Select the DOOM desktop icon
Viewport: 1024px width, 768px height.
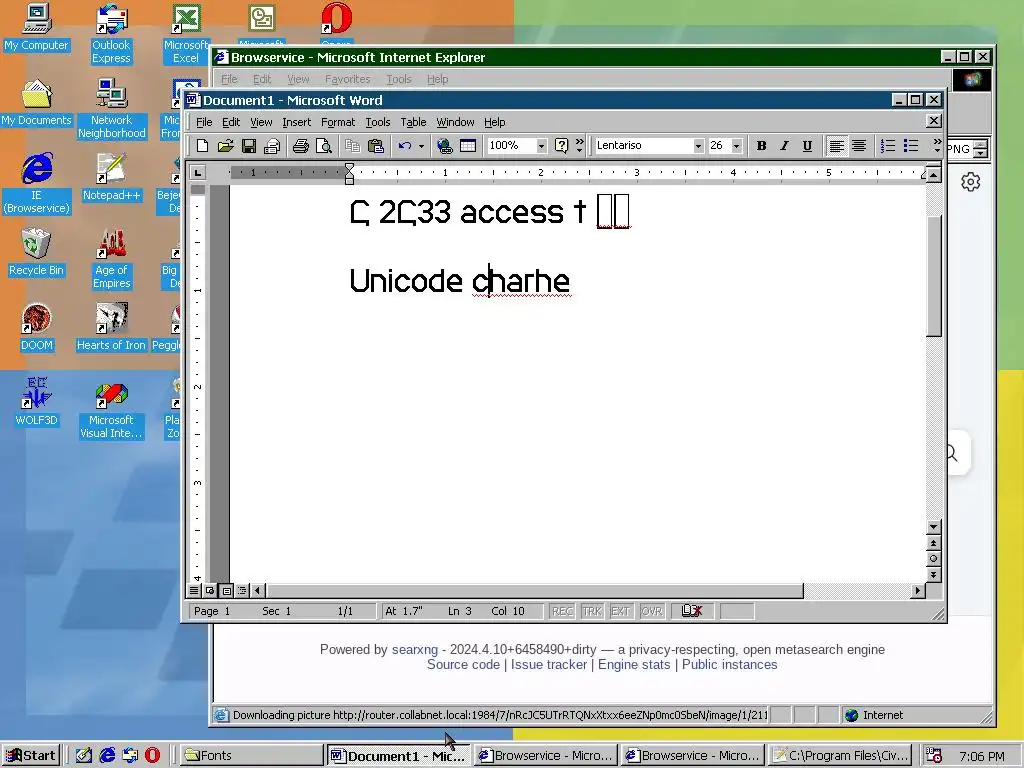click(36, 327)
